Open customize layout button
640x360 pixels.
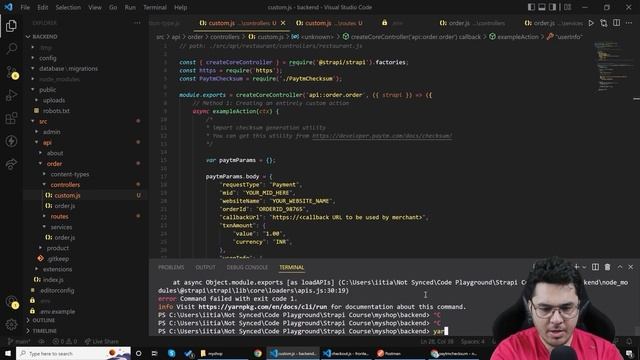pos(567,7)
